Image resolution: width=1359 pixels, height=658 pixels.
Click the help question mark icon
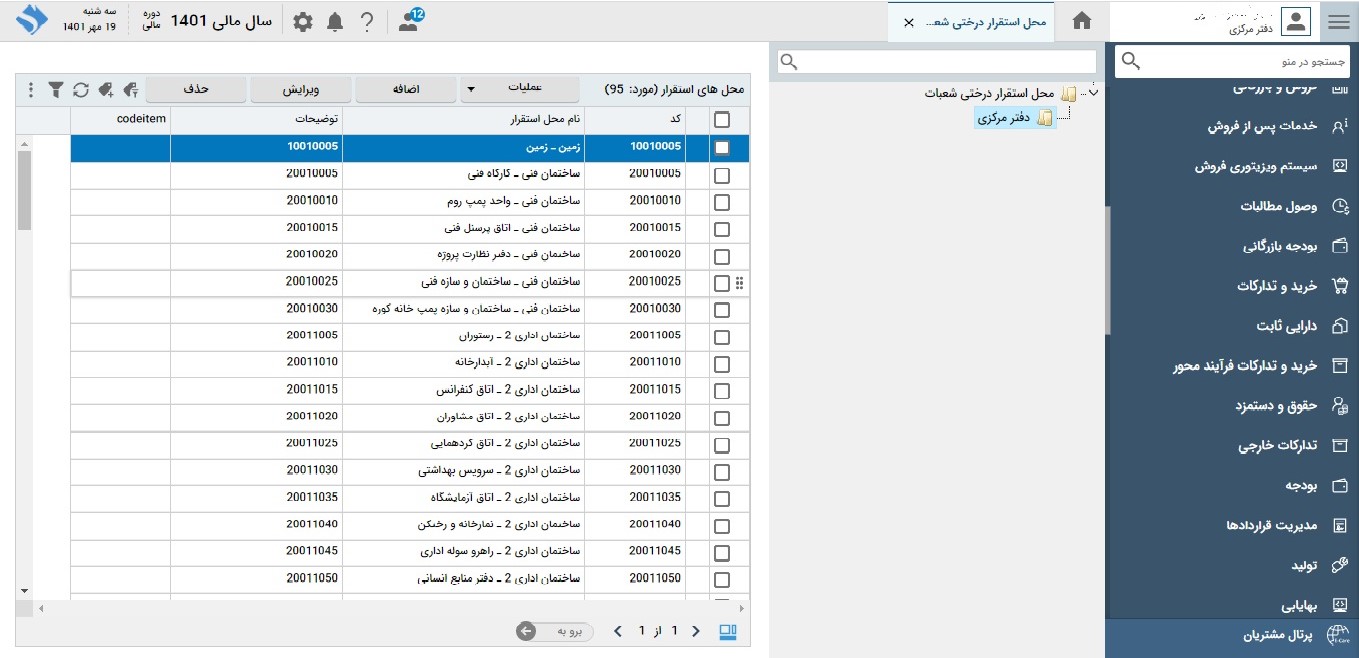pos(367,22)
